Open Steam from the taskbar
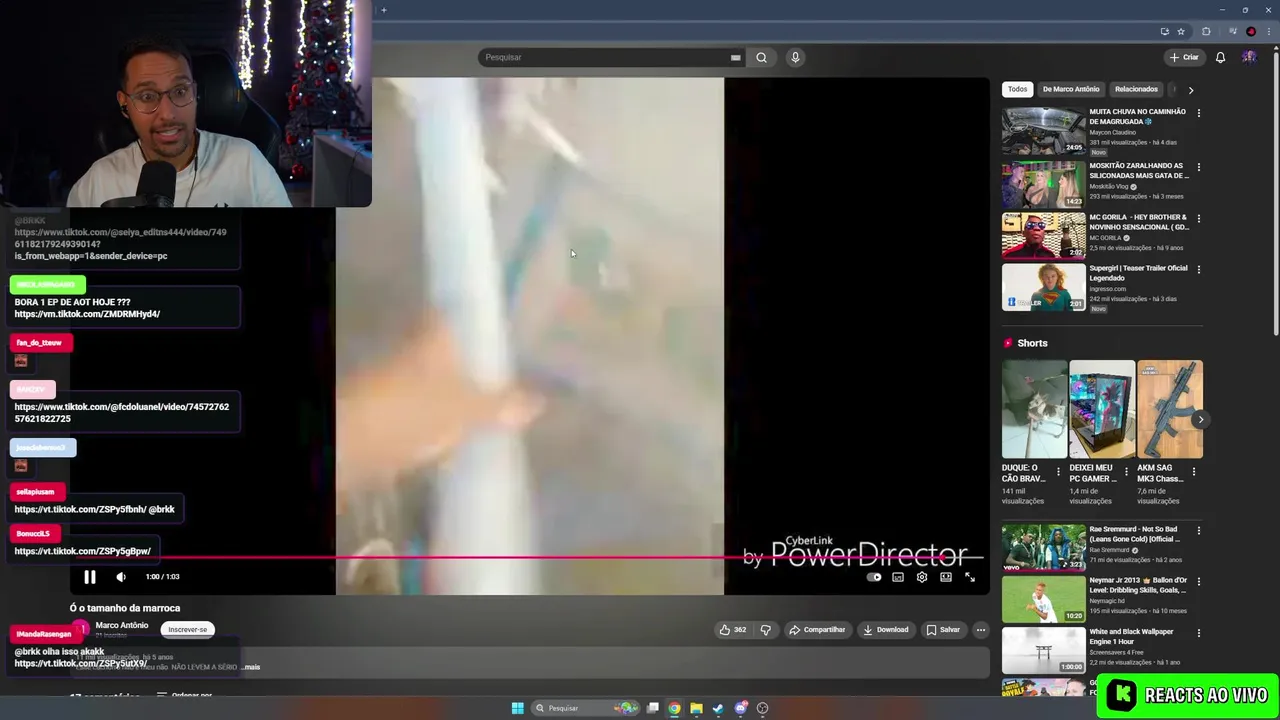This screenshot has width=1280, height=720. coord(718,708)
